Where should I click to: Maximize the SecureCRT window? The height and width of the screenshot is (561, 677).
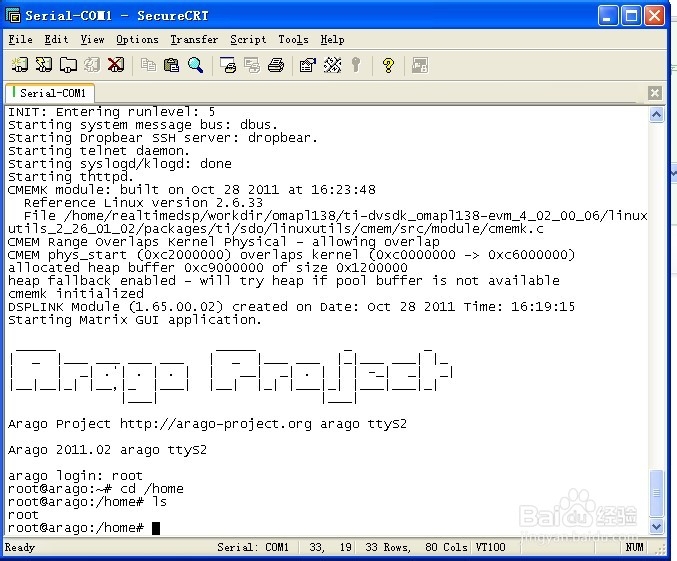click(631, 16)
